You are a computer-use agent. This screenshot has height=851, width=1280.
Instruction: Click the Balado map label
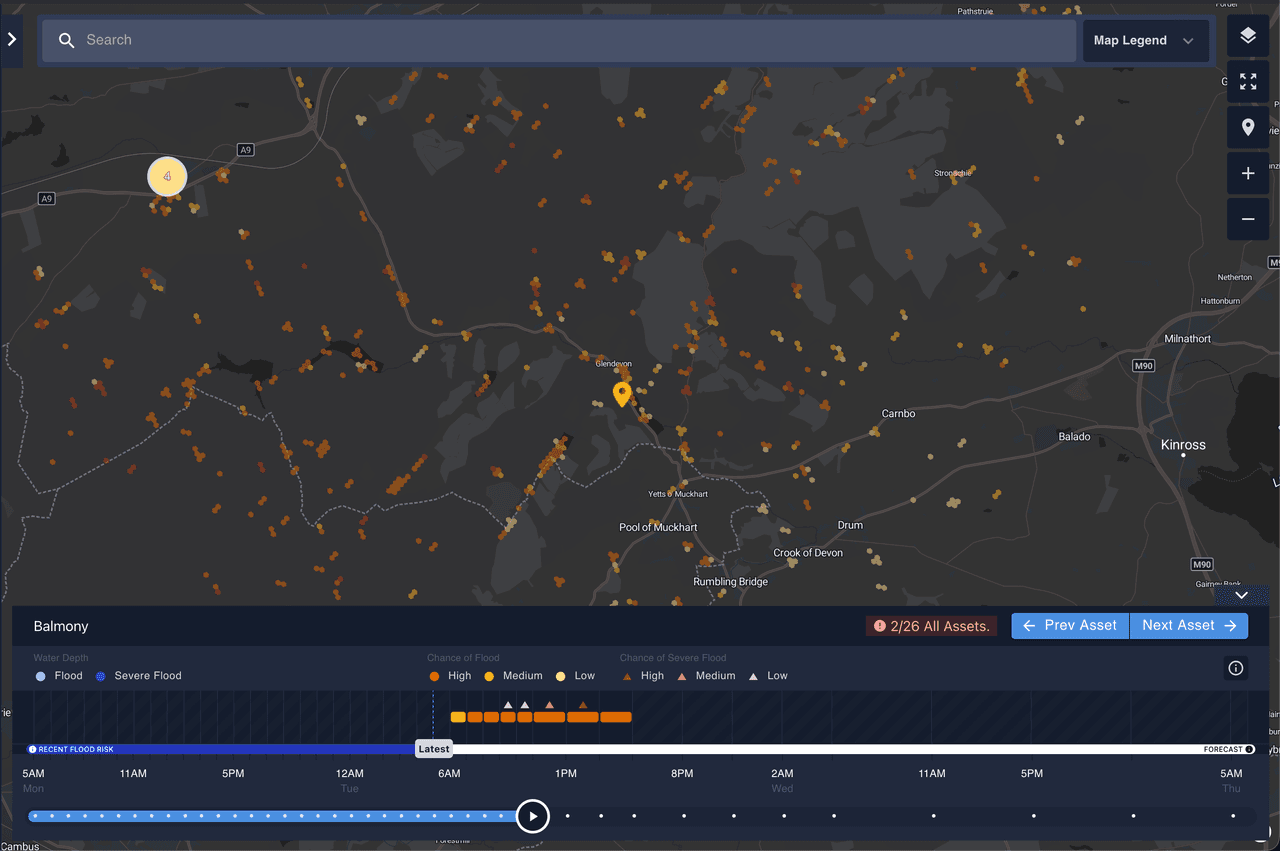point(1075,437)
